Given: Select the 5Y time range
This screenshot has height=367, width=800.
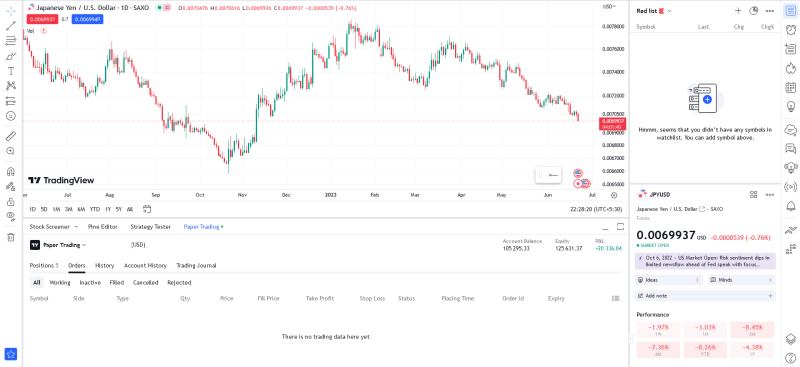Looking at the screenshot, I should pos(118,209).
